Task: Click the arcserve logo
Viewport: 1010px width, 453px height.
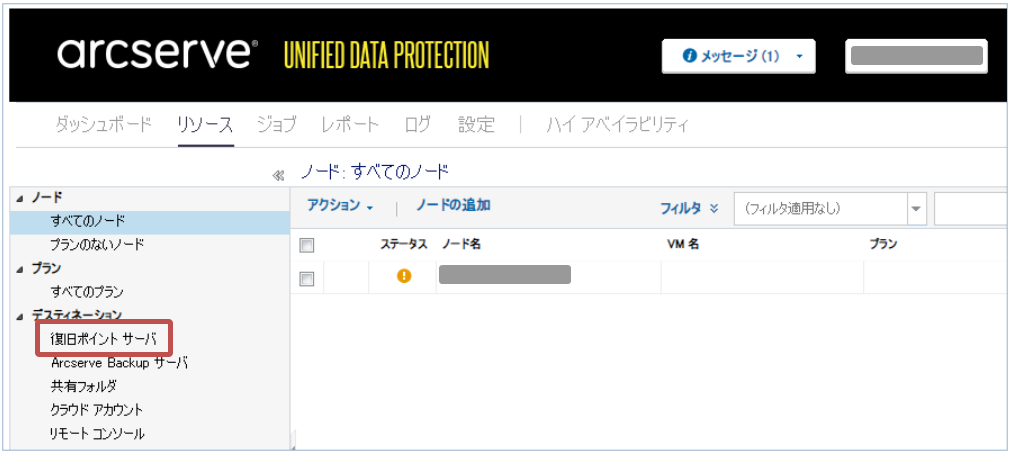Action: (x=157, y=54)
